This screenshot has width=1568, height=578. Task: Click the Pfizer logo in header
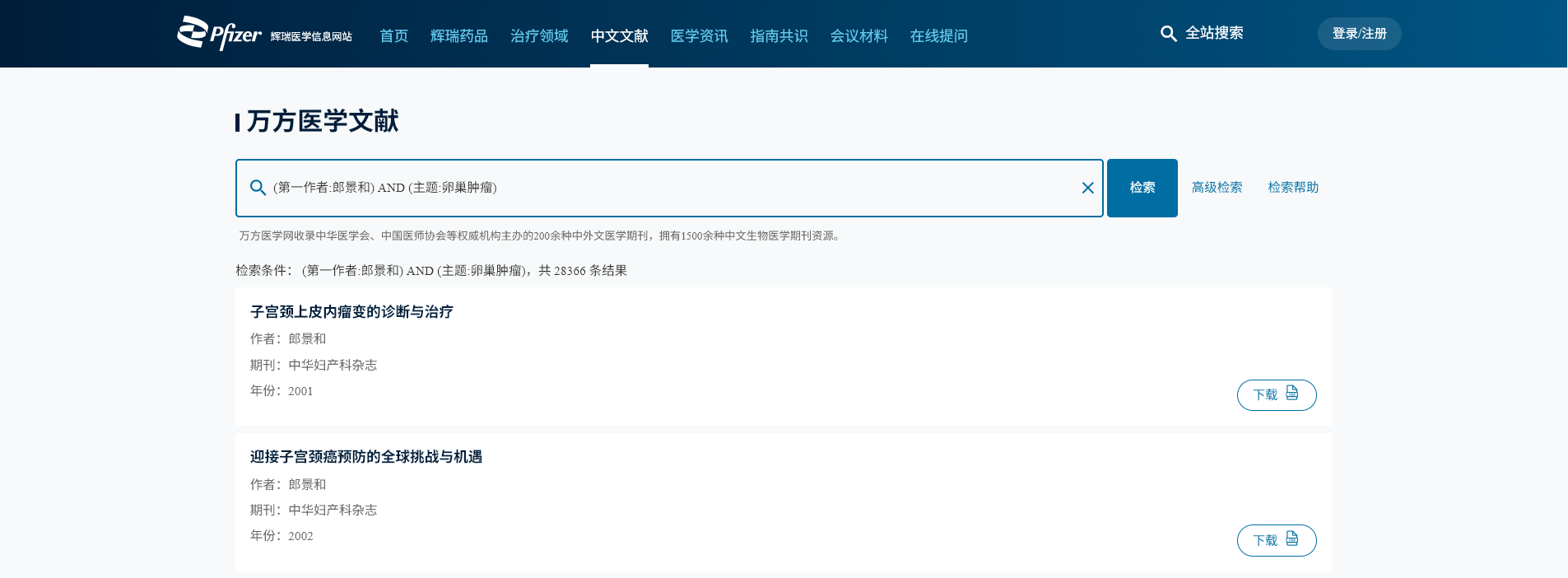pos(220,34)
